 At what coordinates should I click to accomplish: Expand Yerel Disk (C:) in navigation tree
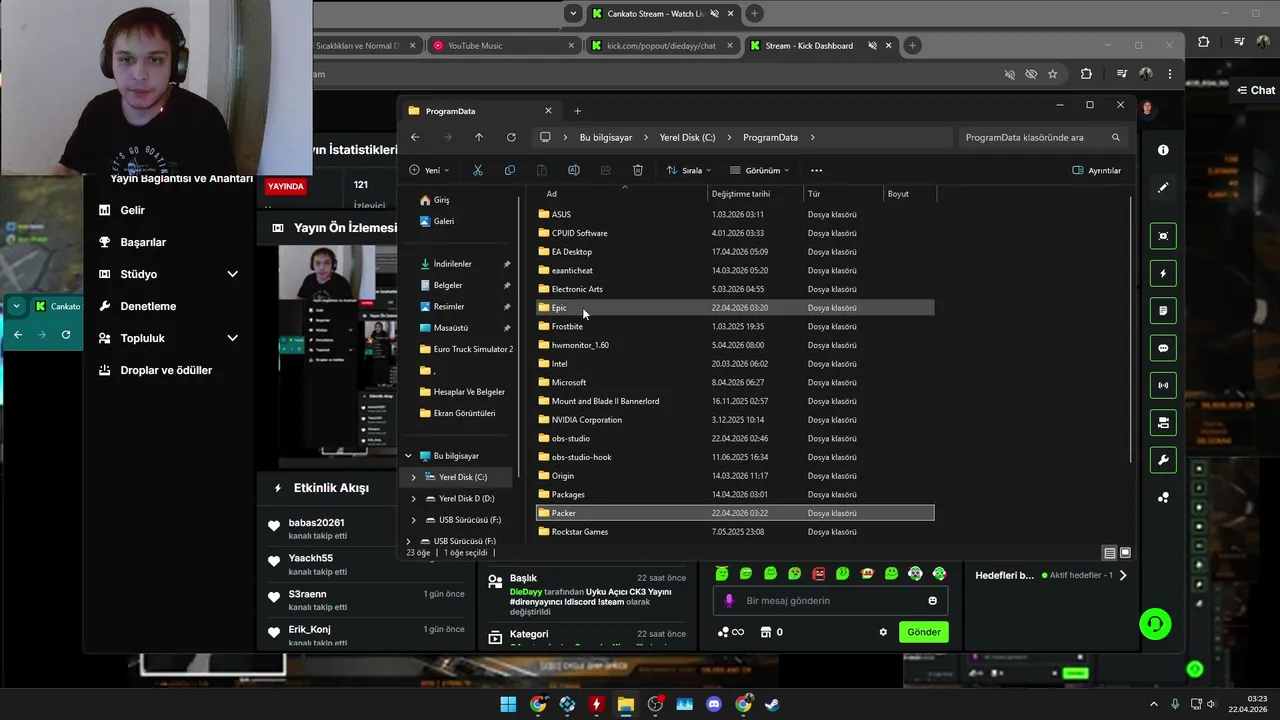pos(413,477)
